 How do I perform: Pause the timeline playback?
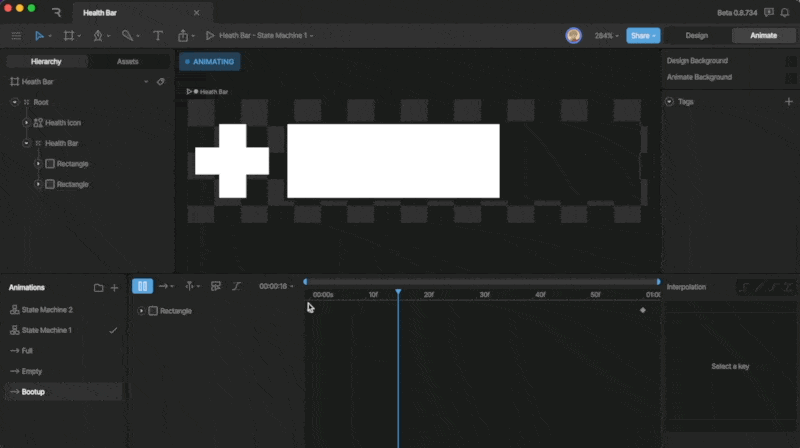coord(142,286)
